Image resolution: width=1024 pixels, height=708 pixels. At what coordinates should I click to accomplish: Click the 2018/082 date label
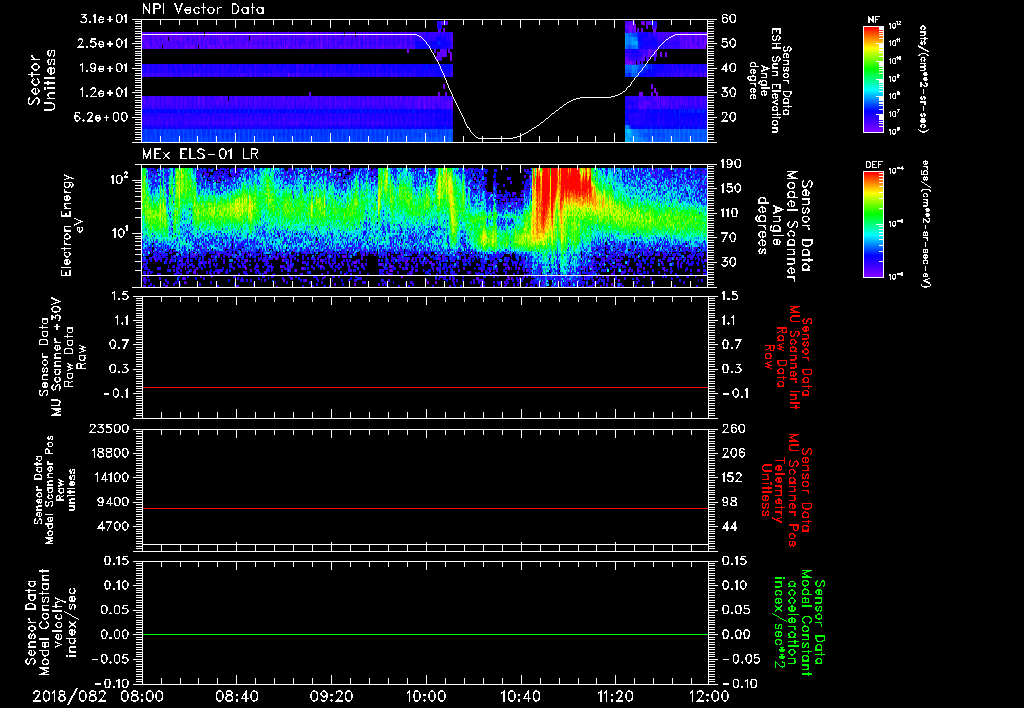[x=69, y=697]
